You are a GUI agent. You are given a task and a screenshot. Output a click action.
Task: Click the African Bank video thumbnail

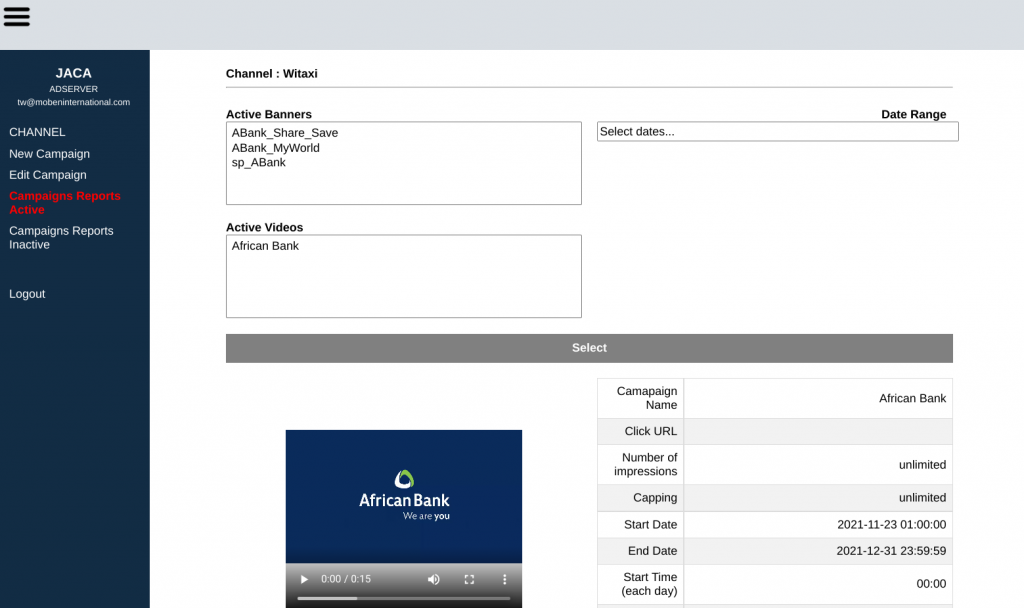pyautogui.click(x=403, y=497)
